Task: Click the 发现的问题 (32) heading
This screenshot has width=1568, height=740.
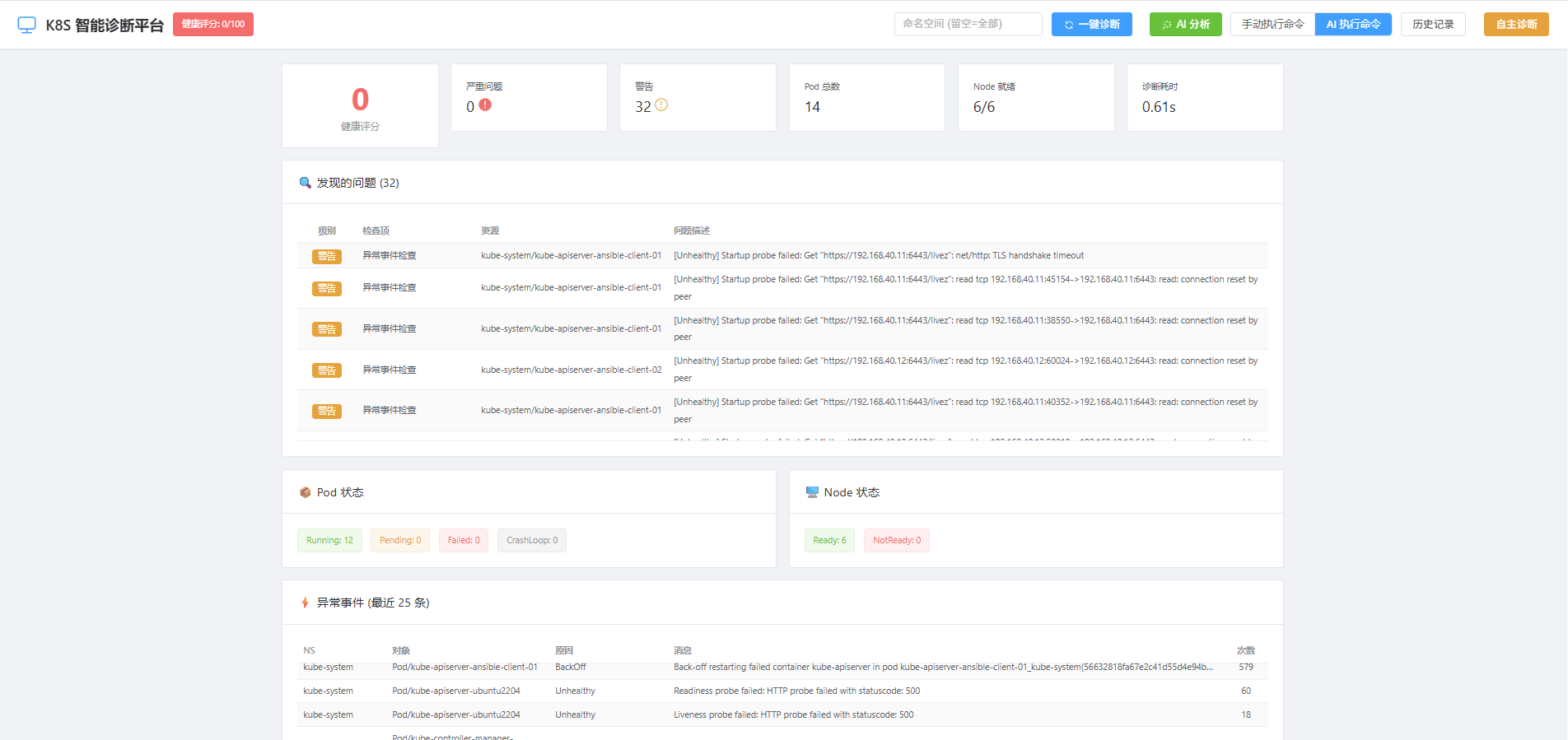Action: (x=357, y=183)
